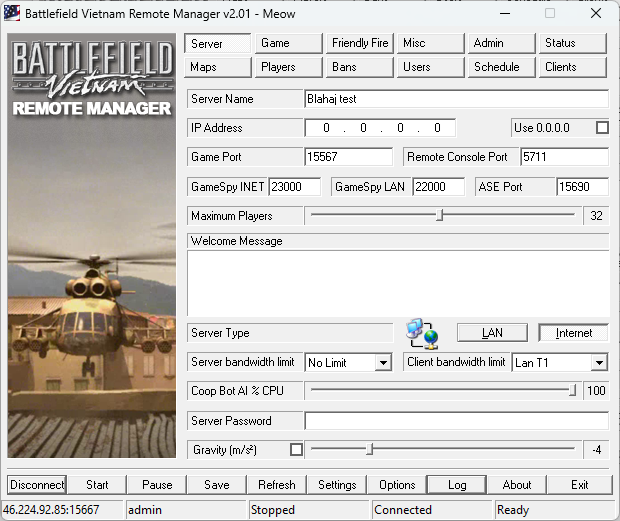620x521 pixels.
Task: Click the Maximum Players slider handle
Action: click(440, 215)
